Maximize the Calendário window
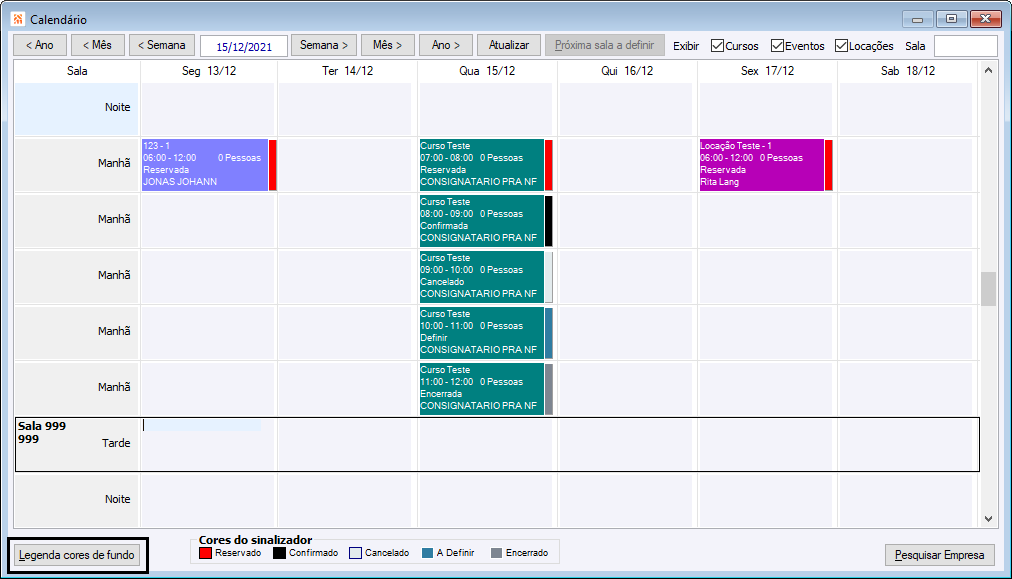The image size is (1012, 579). coord(951,19)
